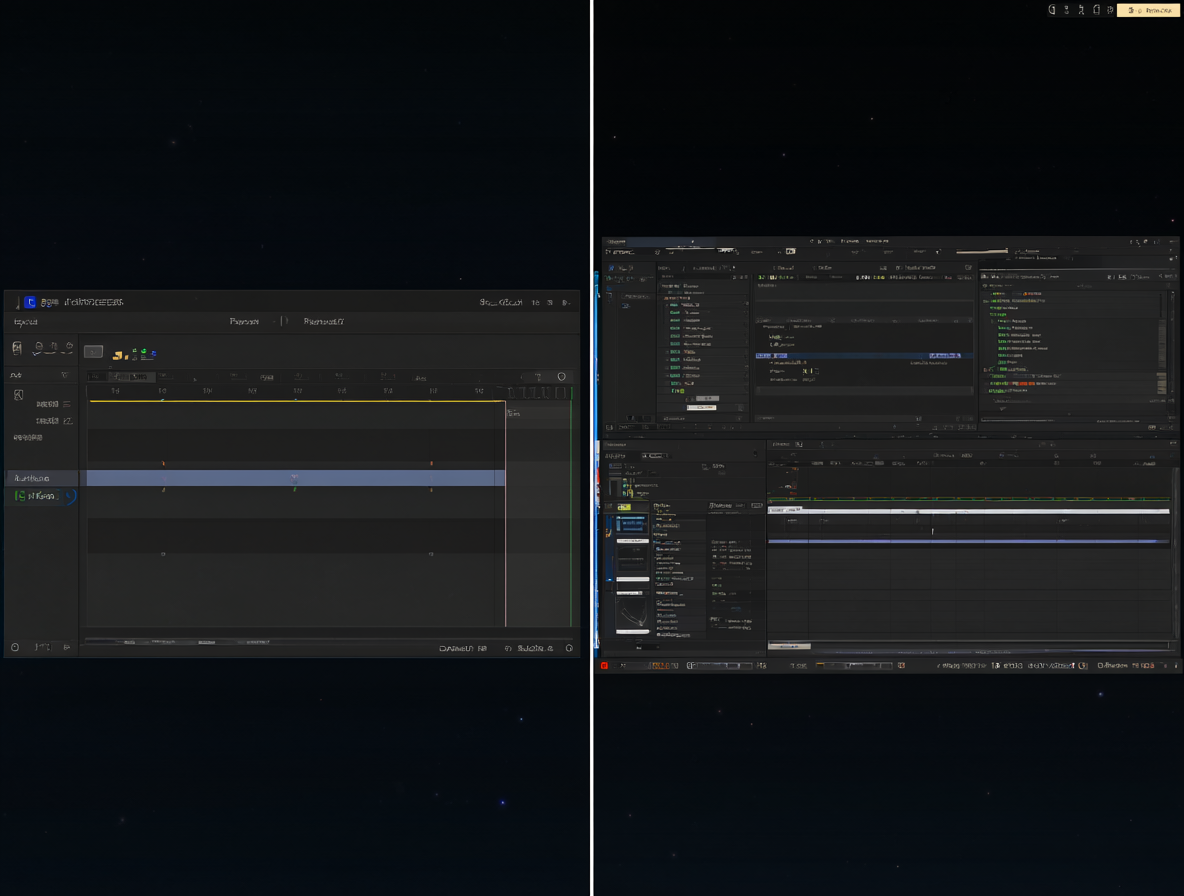Screen dimensions: 1184x896
Task: Click the yellow folder icon in left window toolbar
Action: (x=117, y=355)
